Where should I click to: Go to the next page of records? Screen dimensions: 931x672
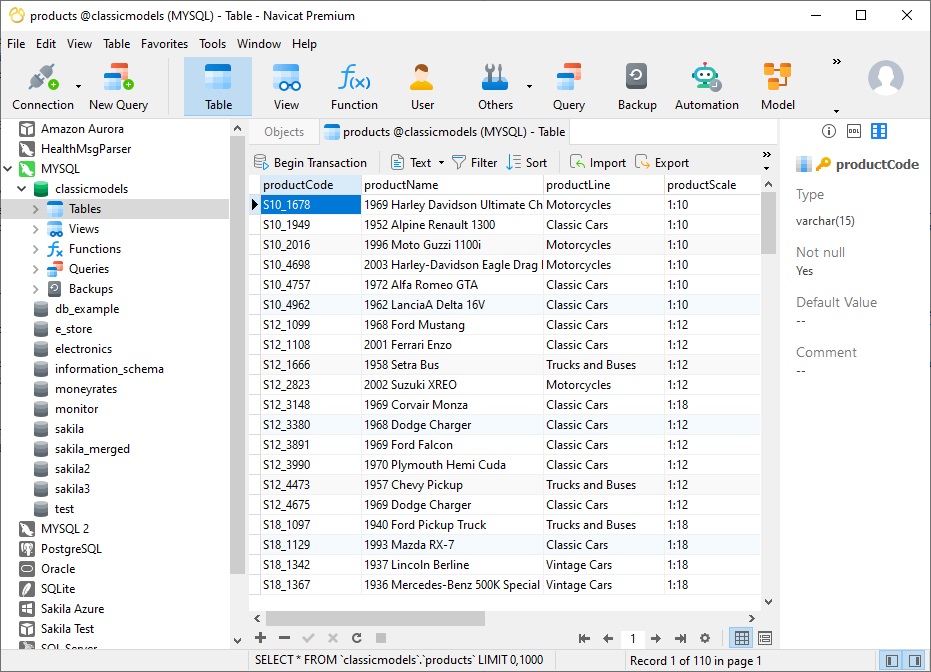tap(656, 638)
